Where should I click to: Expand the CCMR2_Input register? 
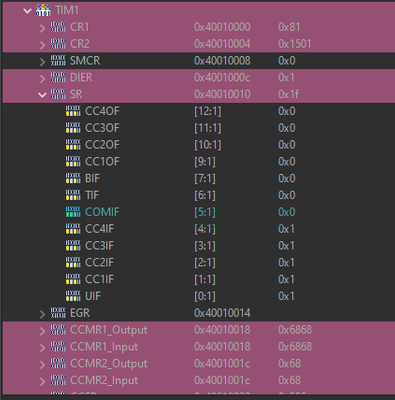pos(42,381)
